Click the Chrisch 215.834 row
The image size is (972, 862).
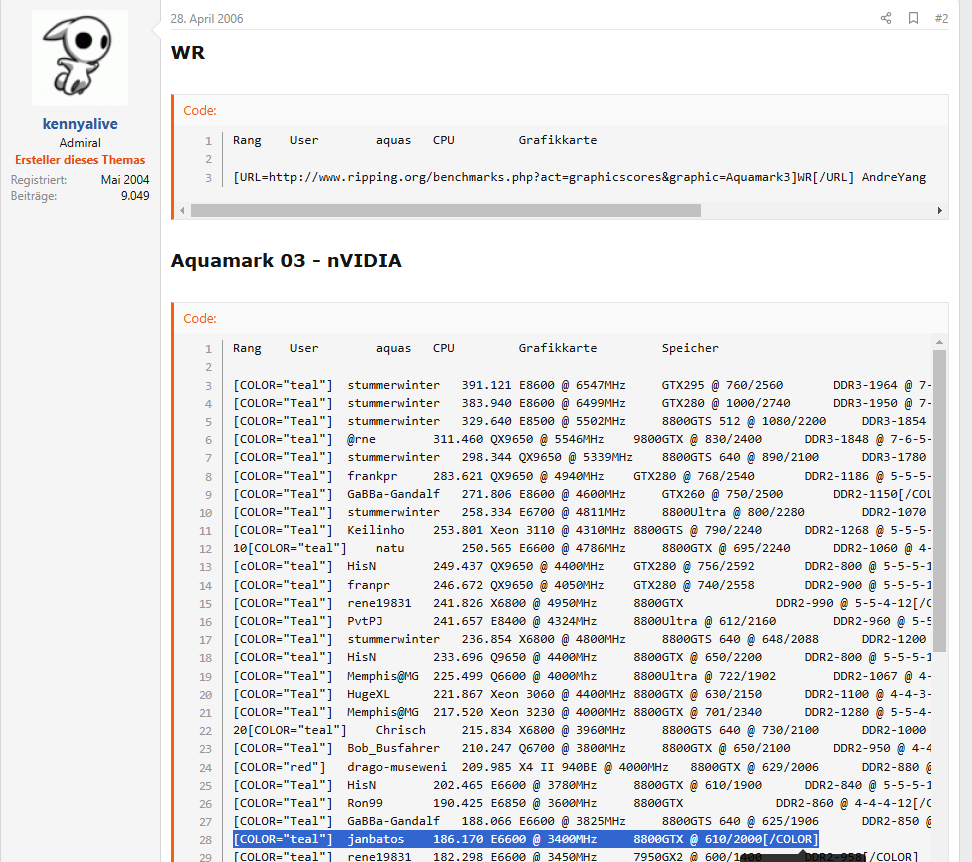(x=582, y=730)
